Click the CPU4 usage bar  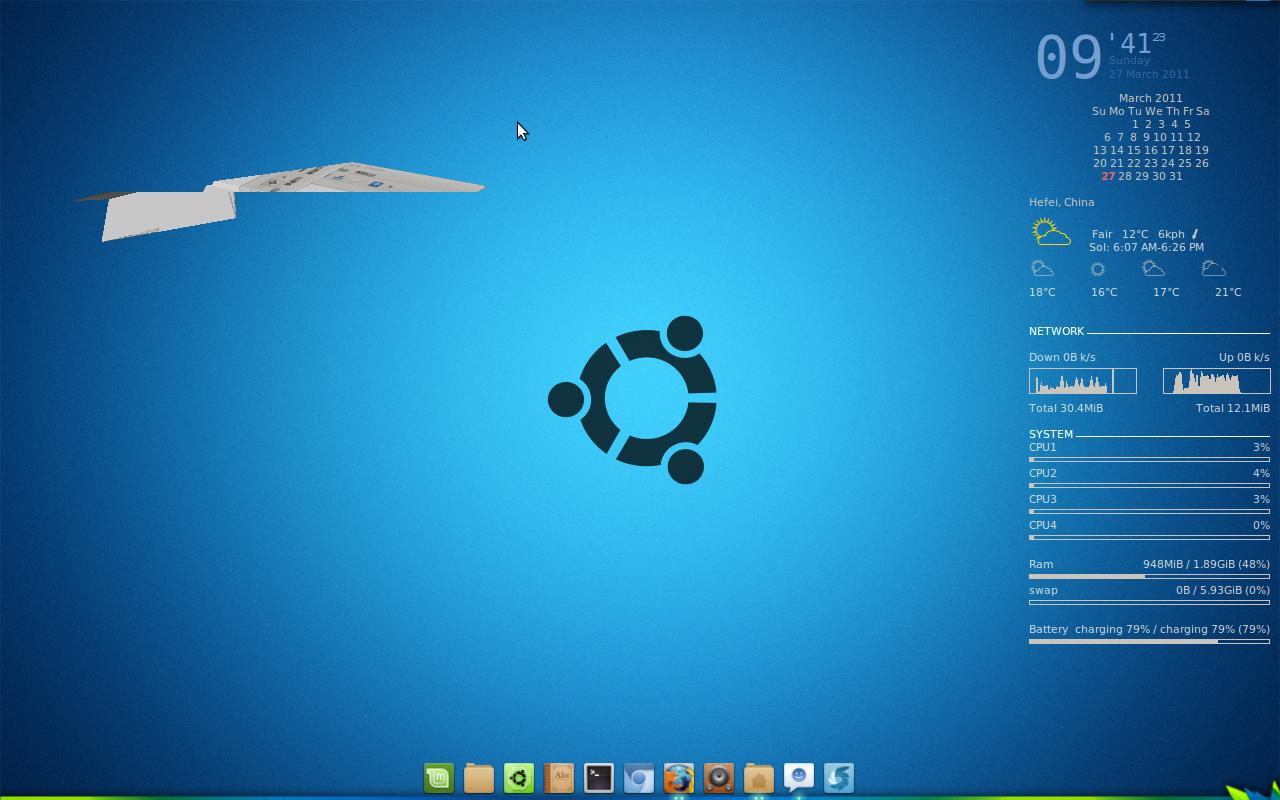(x=1149, y=537)
